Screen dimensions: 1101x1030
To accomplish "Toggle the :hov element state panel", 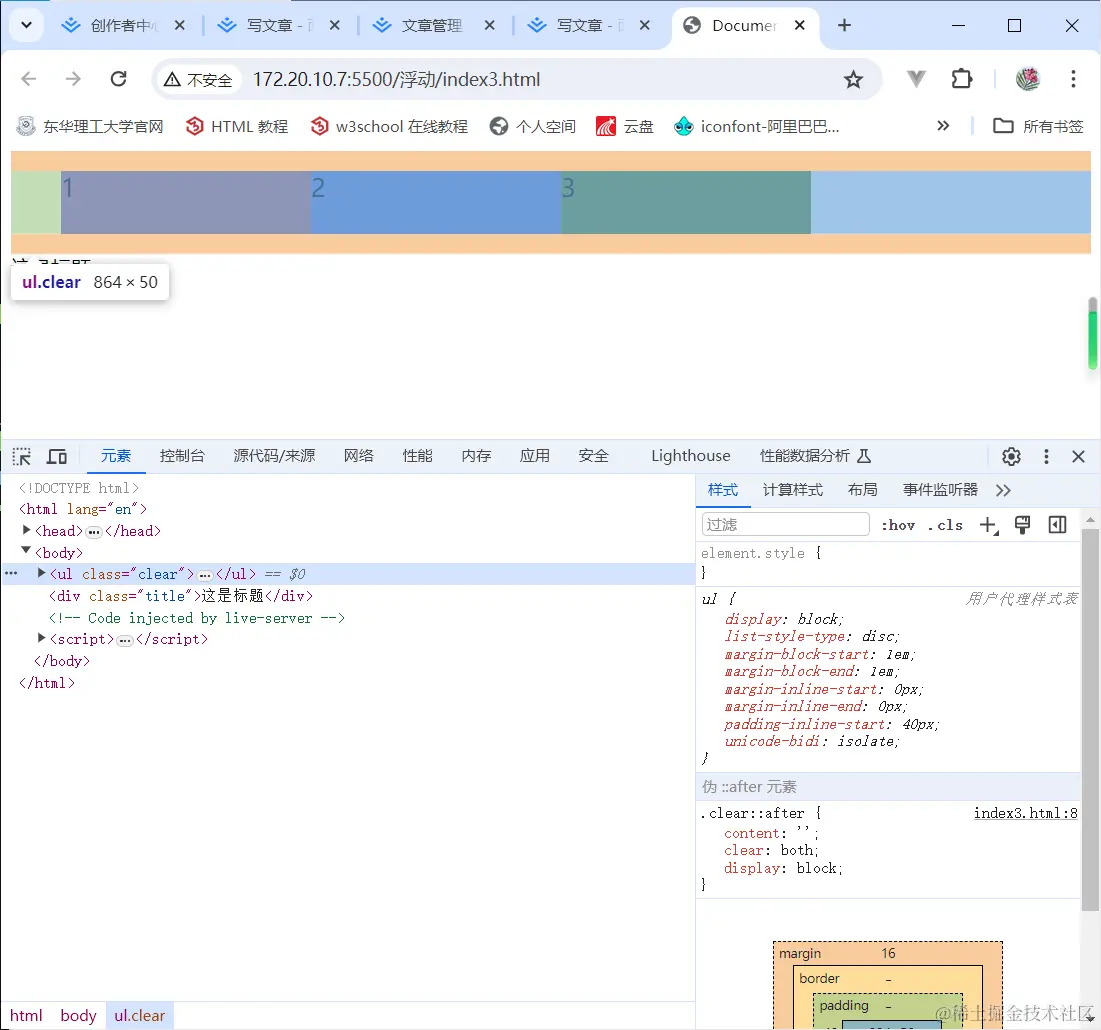I will 898,525.
